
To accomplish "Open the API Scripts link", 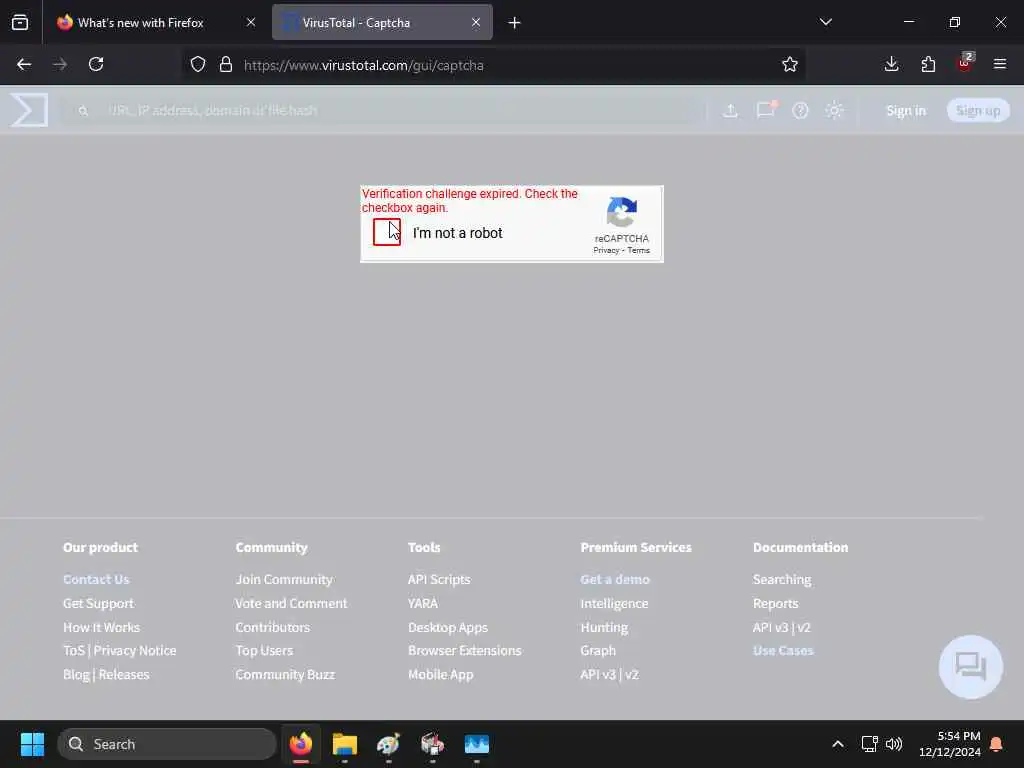I will (439, 579).
